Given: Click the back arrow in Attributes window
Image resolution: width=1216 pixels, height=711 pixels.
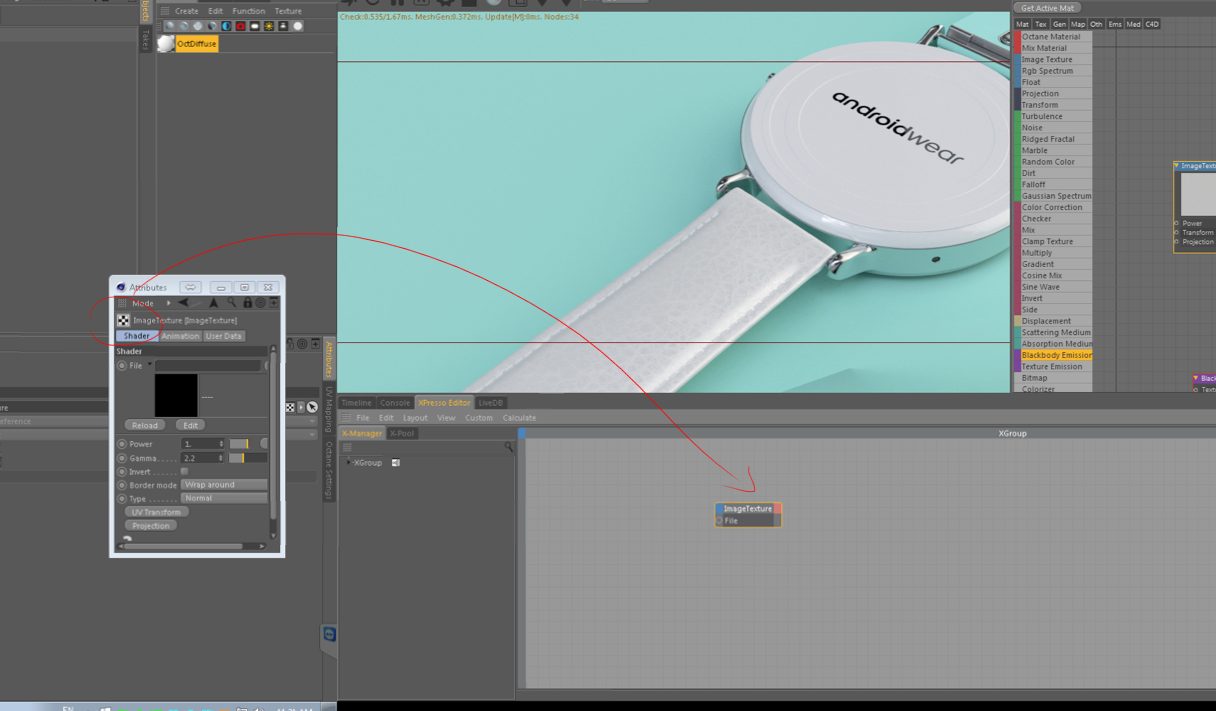Looking at the screenshot, I should 183,303.
